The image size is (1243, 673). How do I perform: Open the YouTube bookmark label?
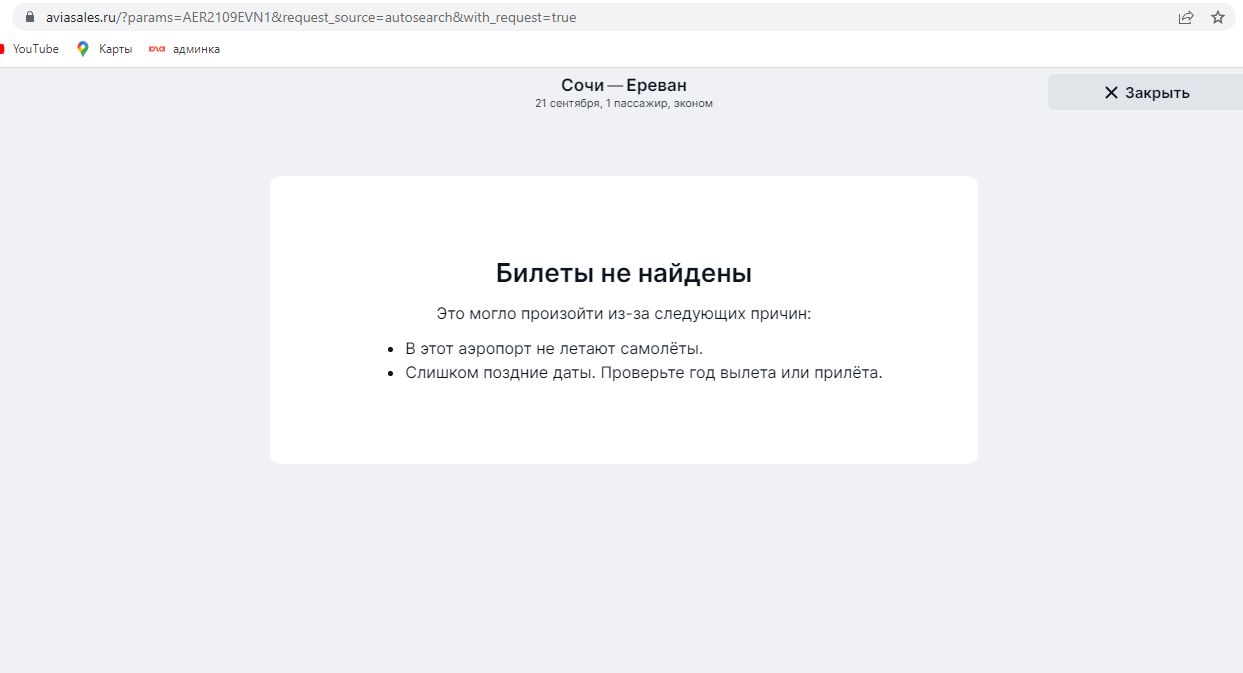pos(35,49)
